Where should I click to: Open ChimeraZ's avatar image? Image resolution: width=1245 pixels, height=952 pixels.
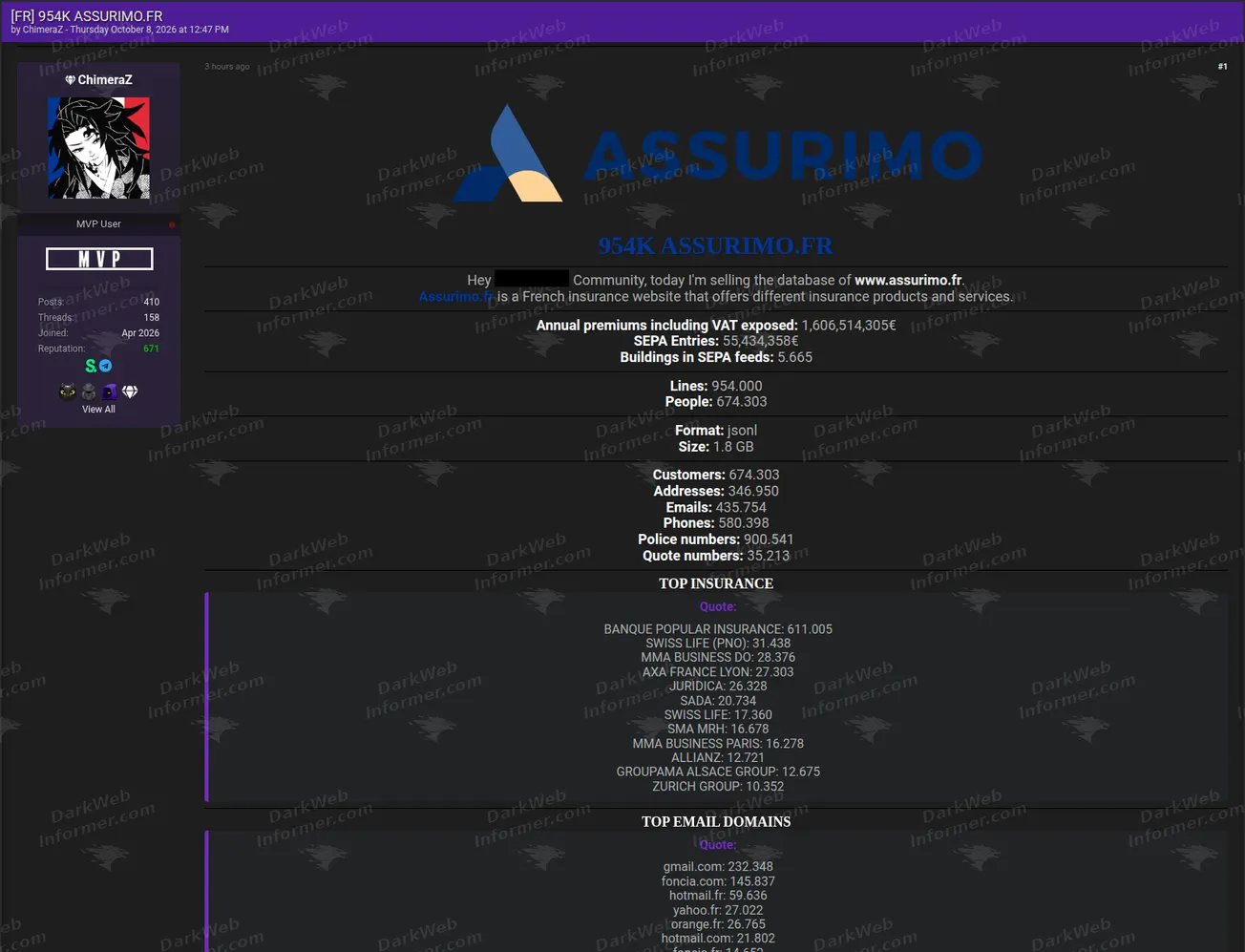(x=99, y=148)
